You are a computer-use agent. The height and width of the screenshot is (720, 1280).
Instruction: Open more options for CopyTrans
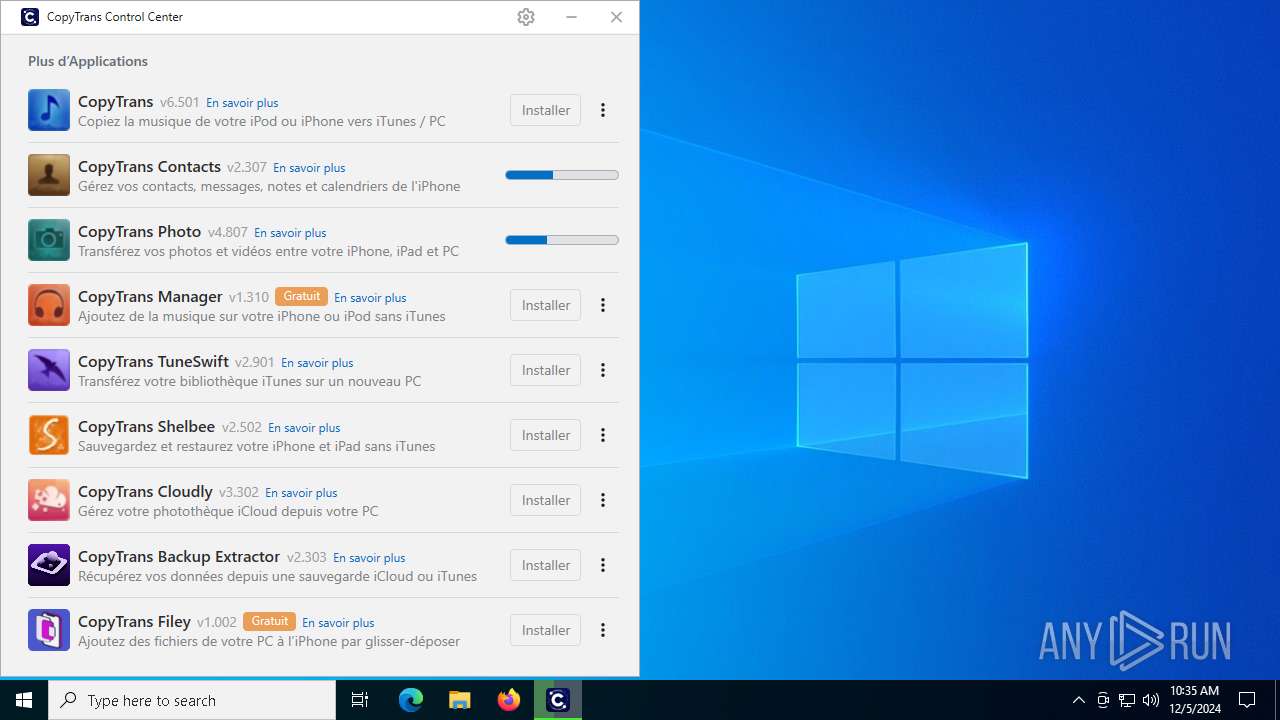603,110
